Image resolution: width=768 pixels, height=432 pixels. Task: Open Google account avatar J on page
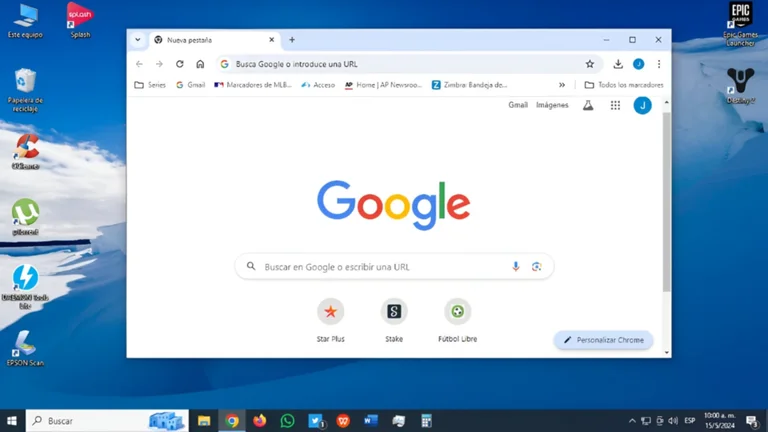click(x=643, y=105)
